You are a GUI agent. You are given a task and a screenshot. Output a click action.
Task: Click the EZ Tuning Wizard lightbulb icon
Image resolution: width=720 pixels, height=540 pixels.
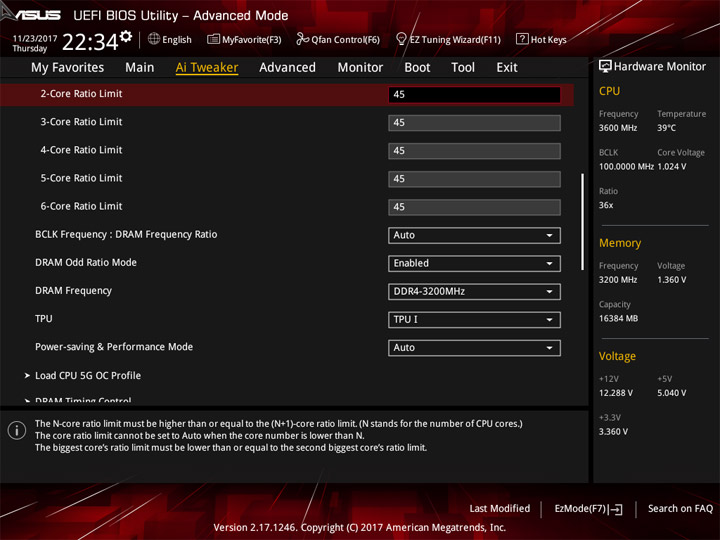401,39
